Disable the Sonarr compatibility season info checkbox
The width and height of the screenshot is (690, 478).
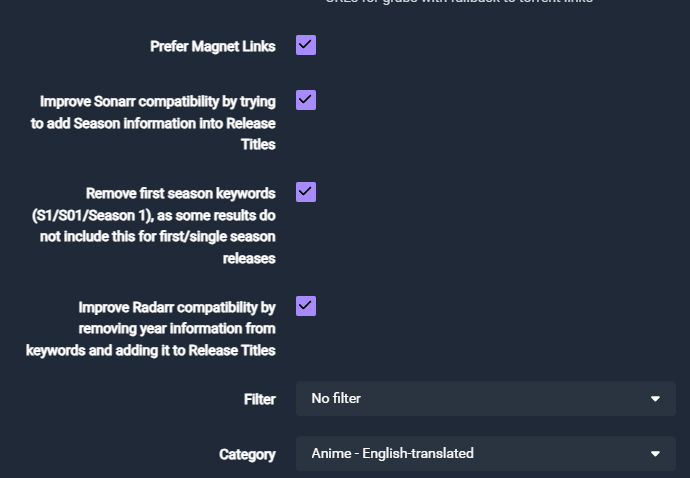tap(306, 100)
